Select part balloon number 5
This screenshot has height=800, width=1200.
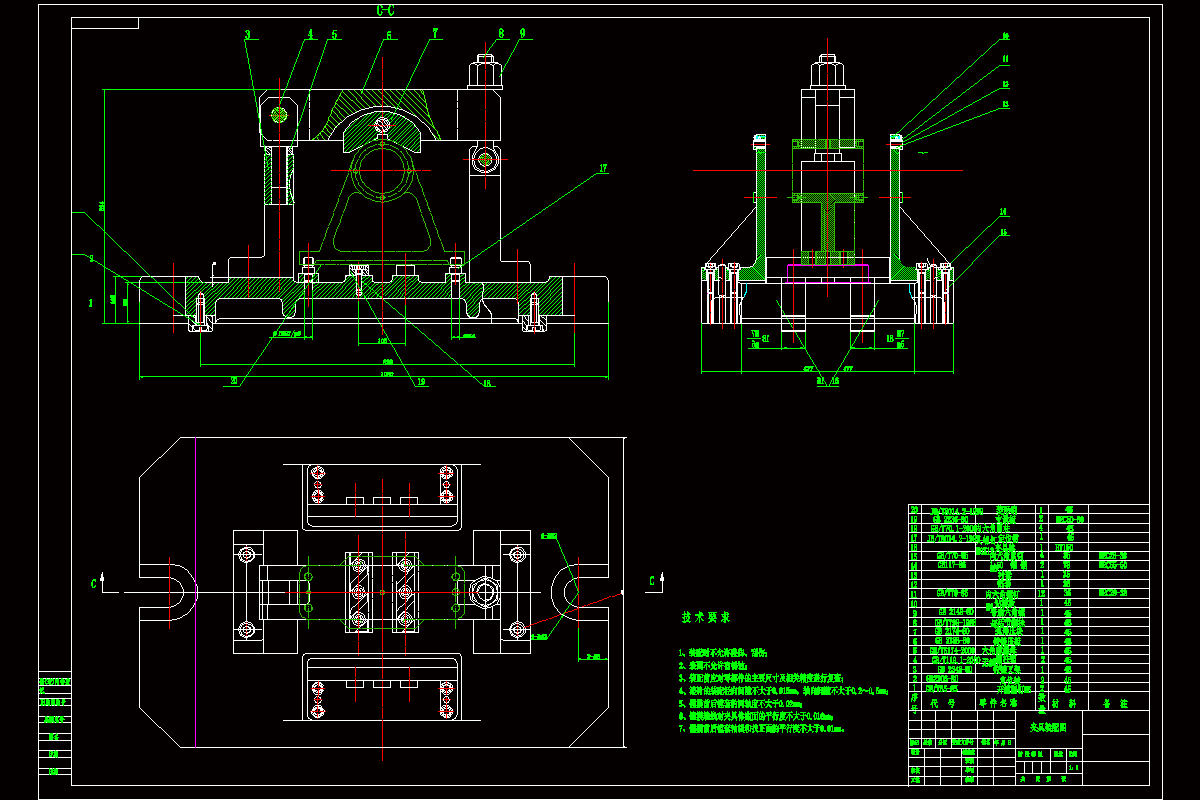334,34
